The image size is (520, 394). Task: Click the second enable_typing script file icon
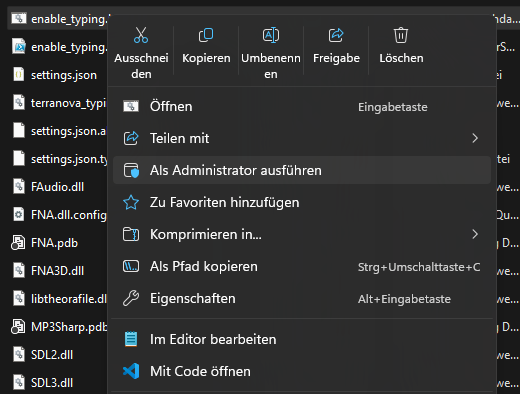[x=19, y=46]
